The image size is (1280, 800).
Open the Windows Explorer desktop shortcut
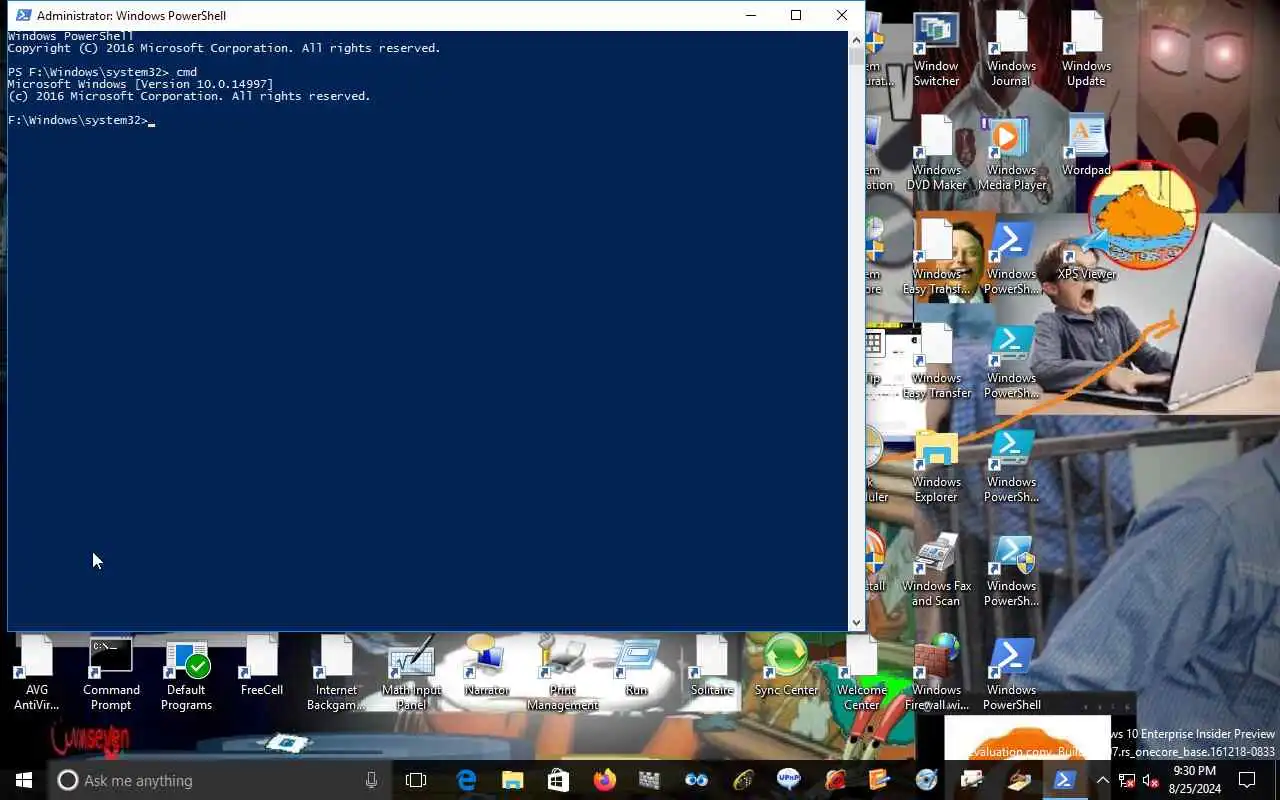pos(936,466)
